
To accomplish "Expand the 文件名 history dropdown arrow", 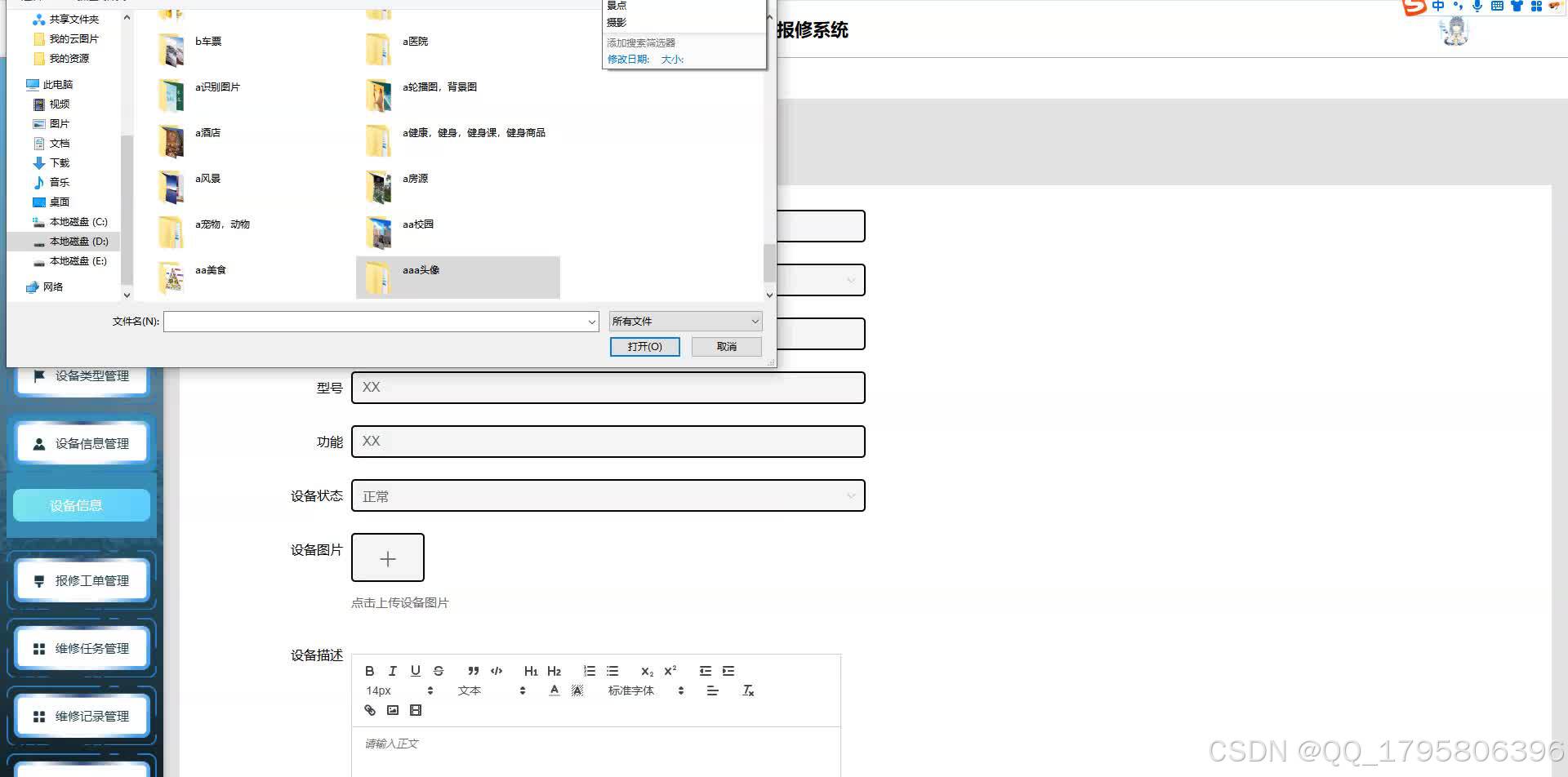I will [x=592, y=322].
